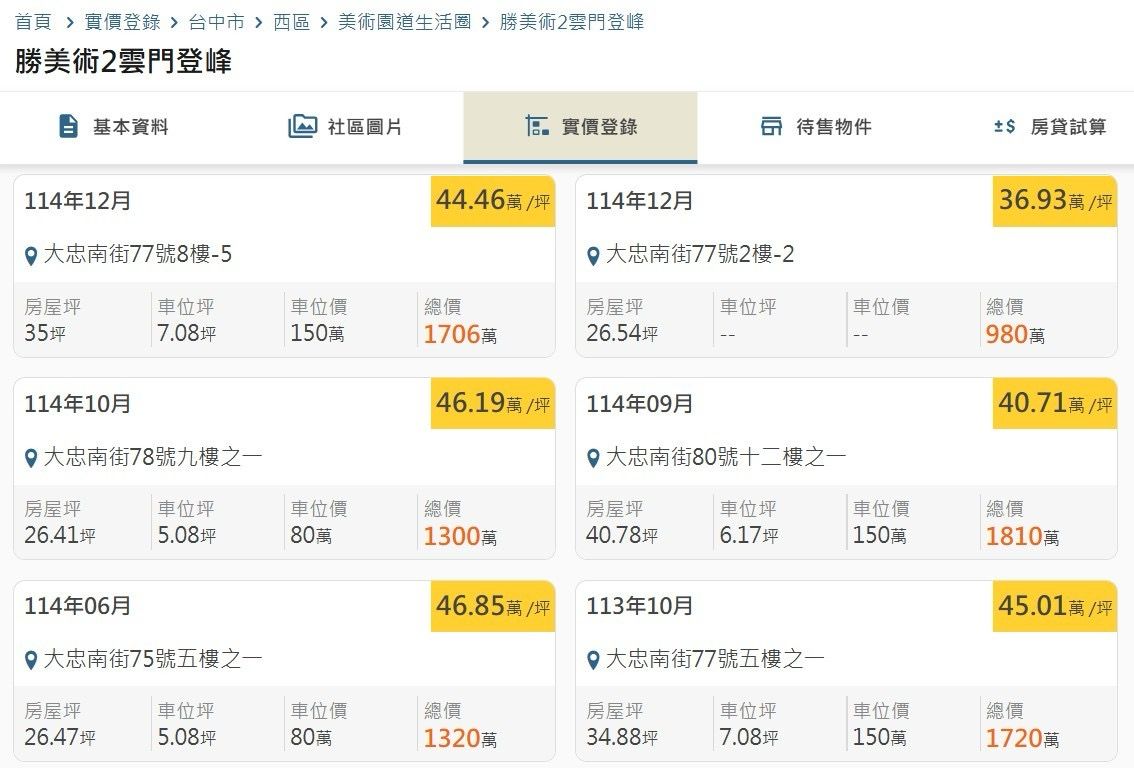The height and width of the screenshot is (768, 1134).
Task: Click the picture icon beside 社區圖片
Action: pos(302,126)
